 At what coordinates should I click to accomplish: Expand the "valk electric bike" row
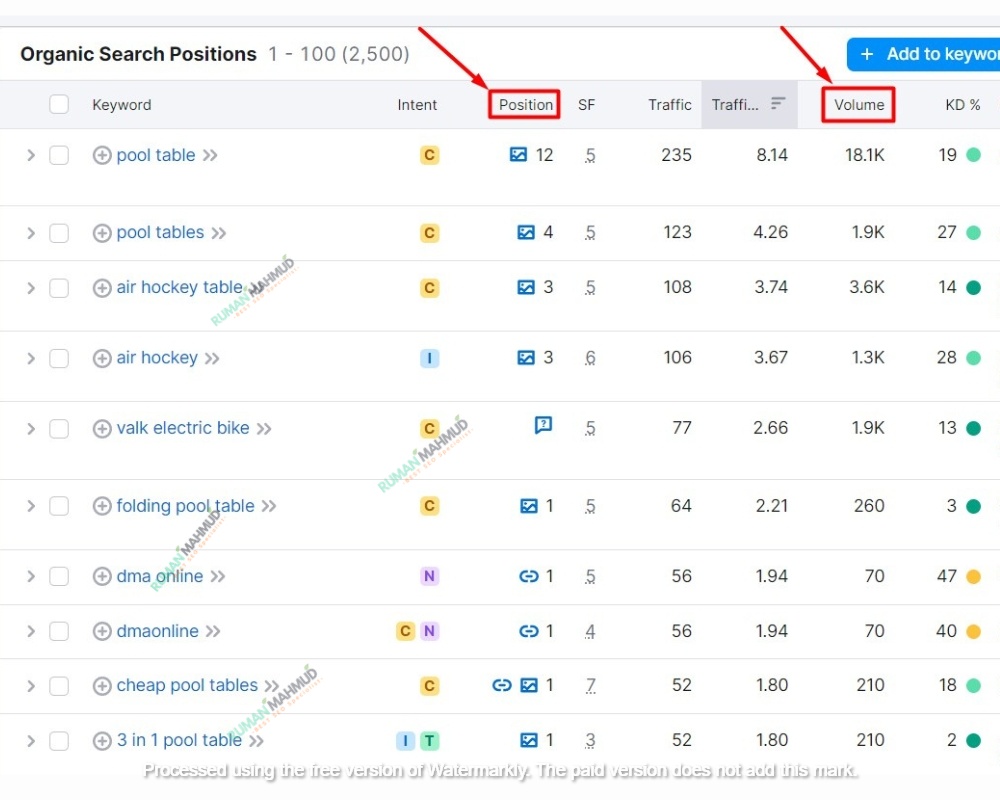pyautogui.click(x=31, y=427)
